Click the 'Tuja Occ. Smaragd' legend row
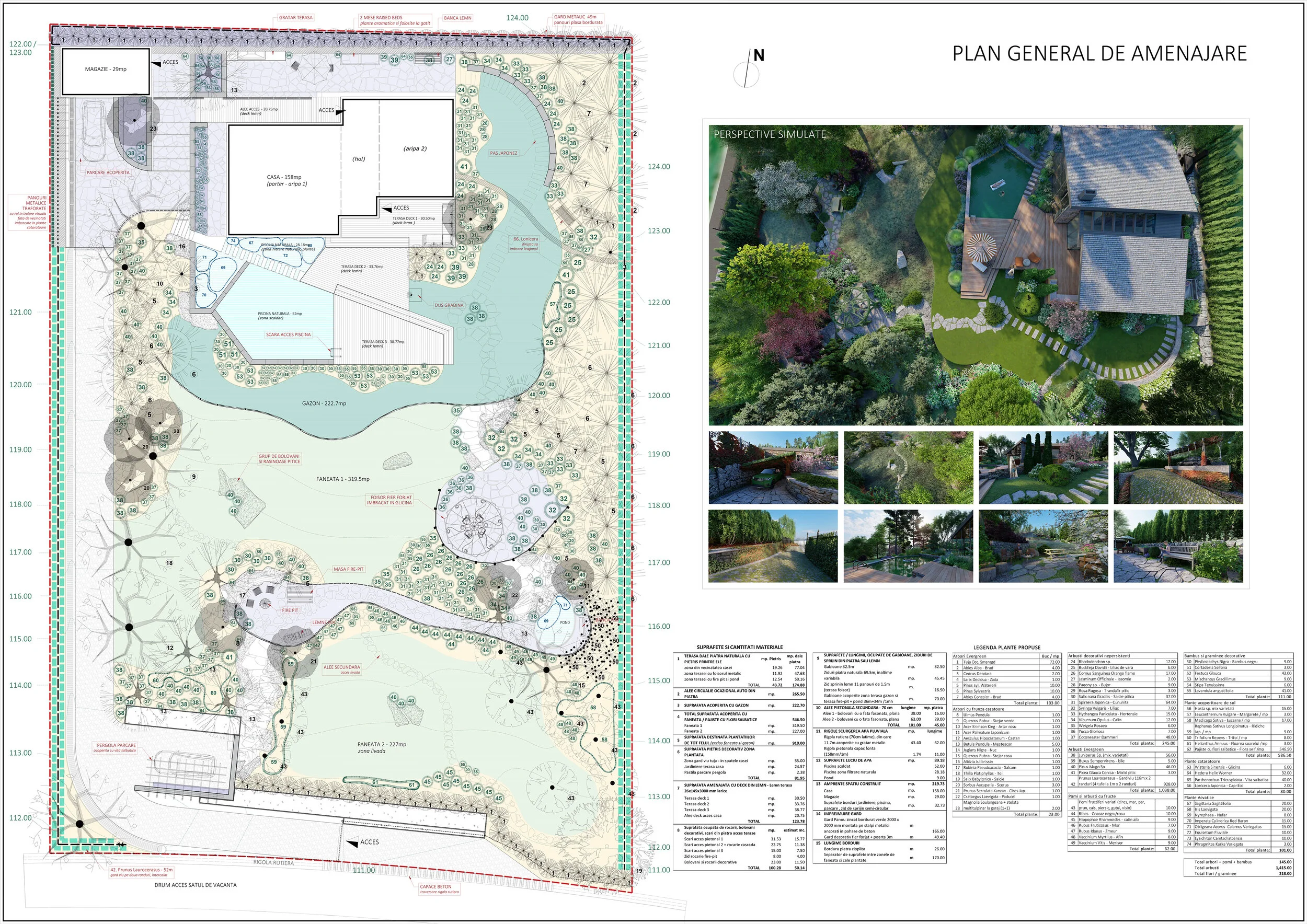 pos(1006,662)
